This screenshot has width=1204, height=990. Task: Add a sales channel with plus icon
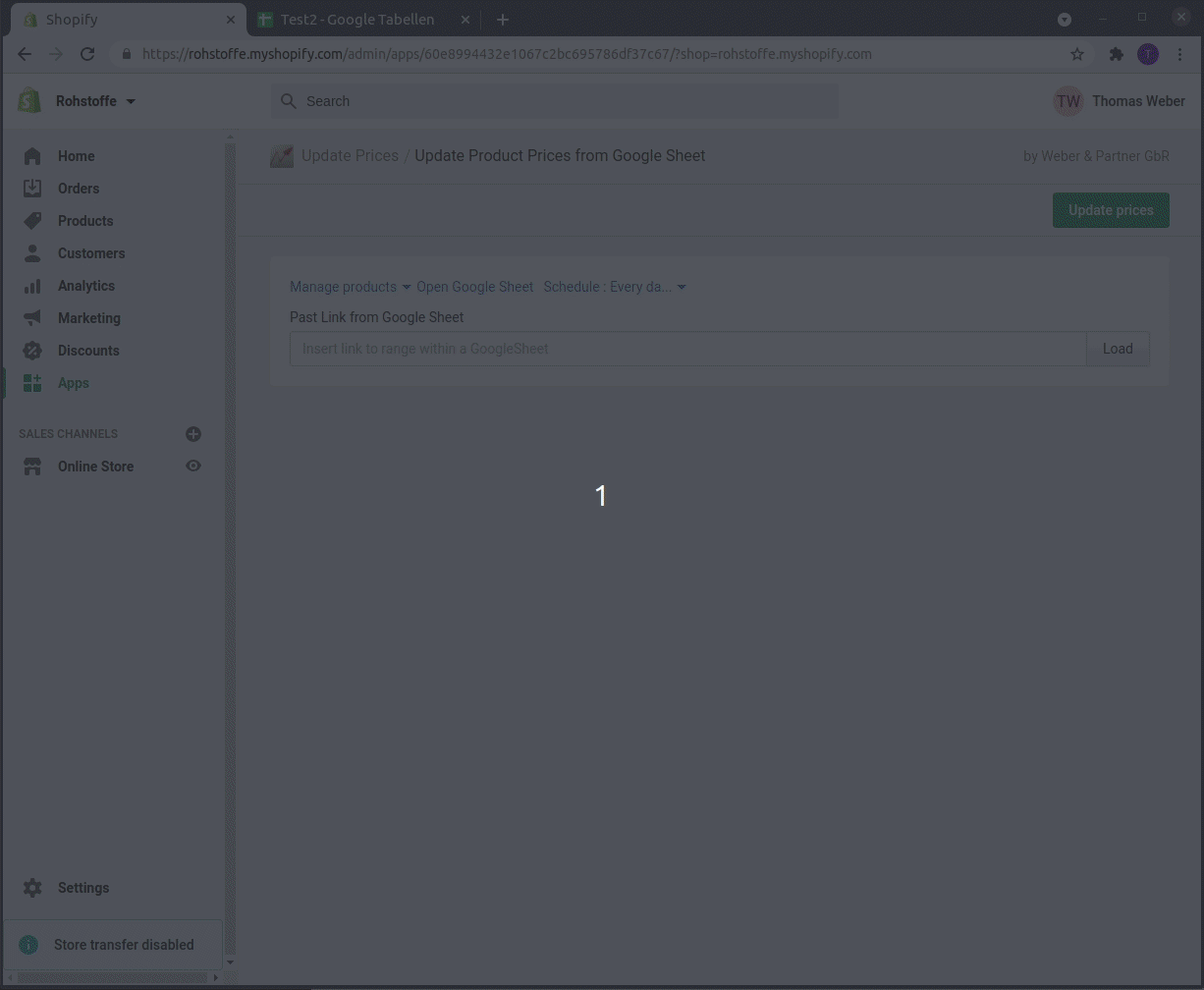point(193,434)
